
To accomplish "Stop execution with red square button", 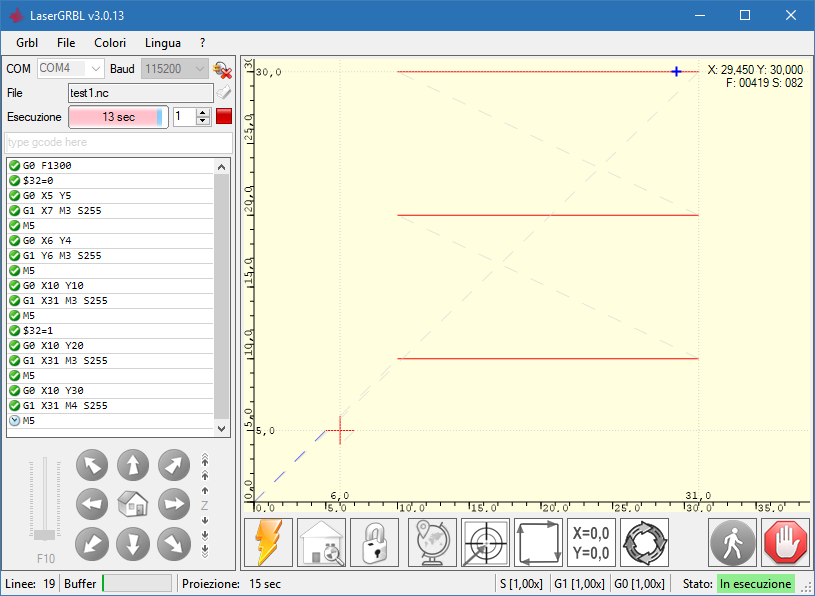I will point(224,116).
